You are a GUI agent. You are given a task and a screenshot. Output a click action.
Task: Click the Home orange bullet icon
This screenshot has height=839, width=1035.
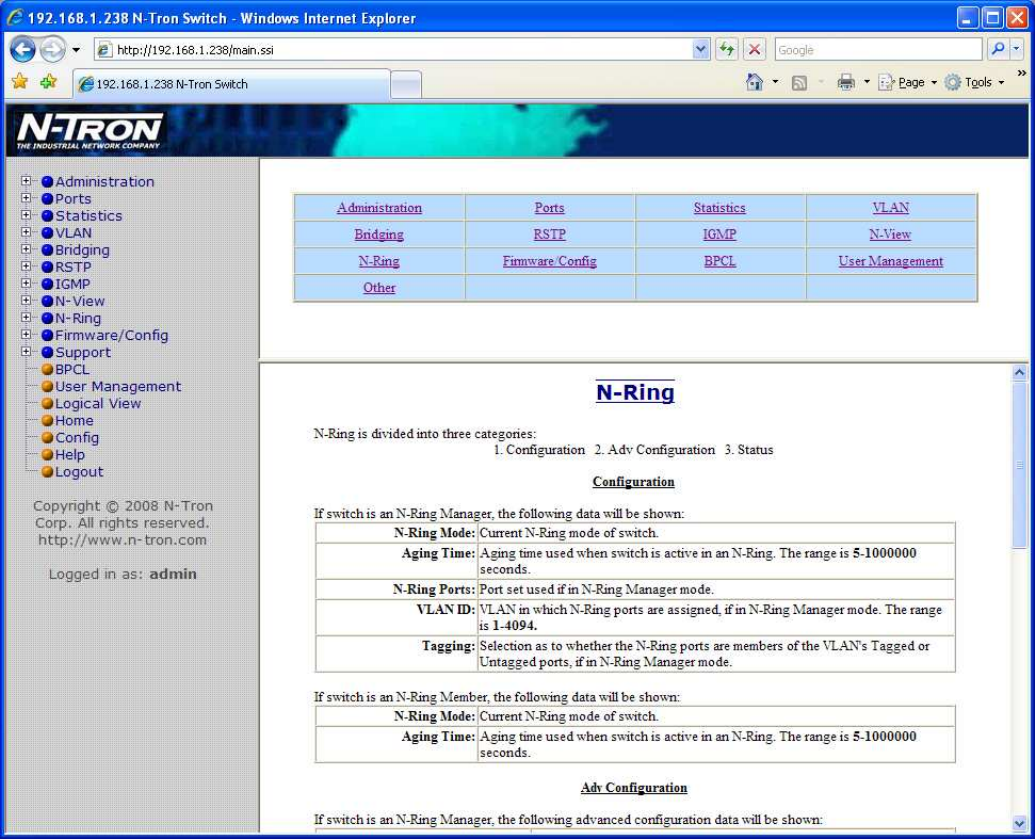pyautogui.click(x=48, y=420)
